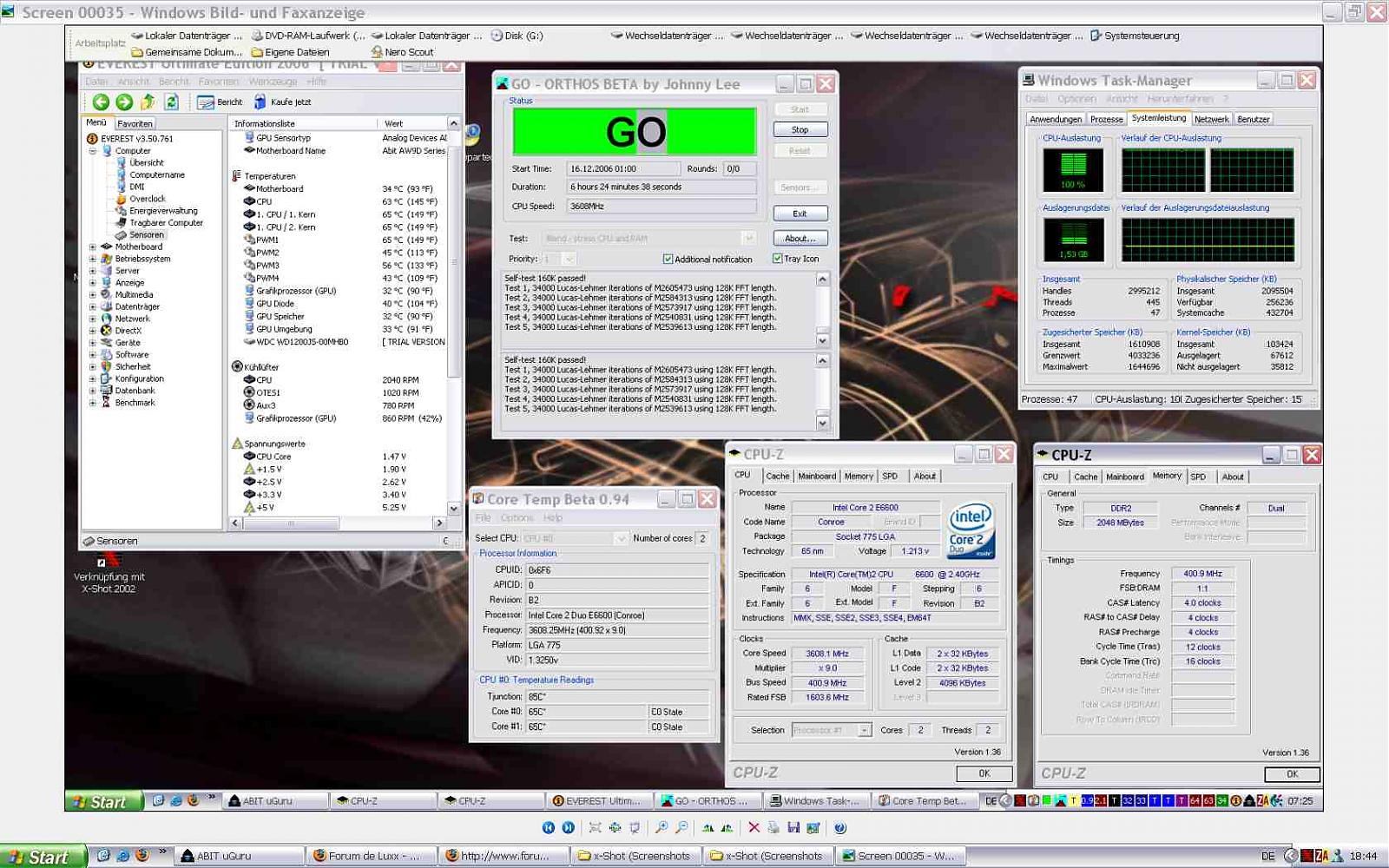
Task: Open Orthos Priority dropdown
Action: tap(569, 259)
